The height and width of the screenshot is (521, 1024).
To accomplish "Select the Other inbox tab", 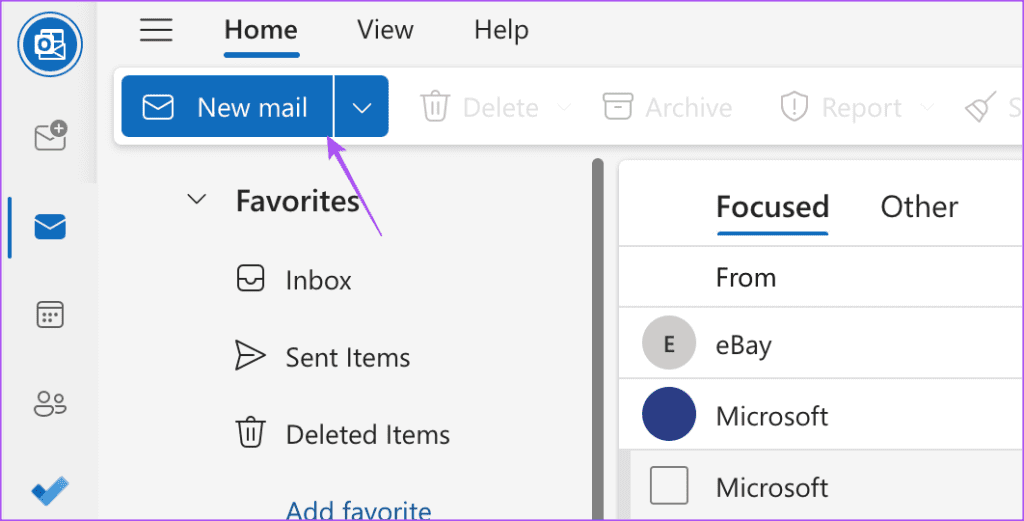I will (x=920, y=207).
